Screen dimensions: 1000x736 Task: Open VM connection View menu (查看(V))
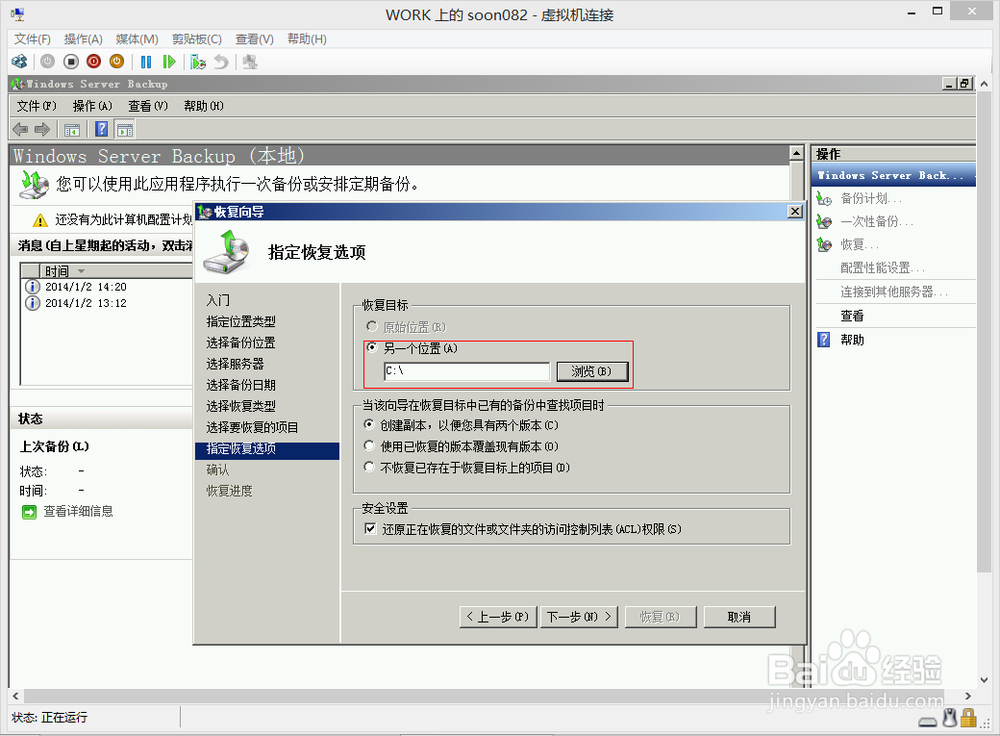pos(254,39)
